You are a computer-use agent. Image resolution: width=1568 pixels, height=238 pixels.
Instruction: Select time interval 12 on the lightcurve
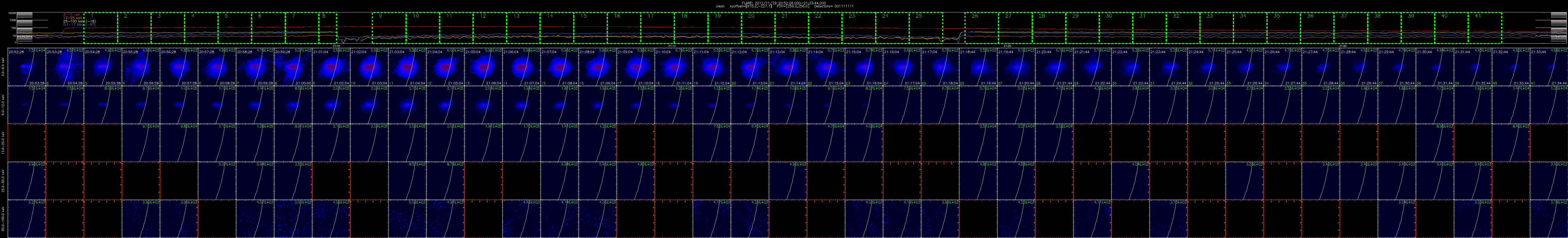tap(490, 27)
